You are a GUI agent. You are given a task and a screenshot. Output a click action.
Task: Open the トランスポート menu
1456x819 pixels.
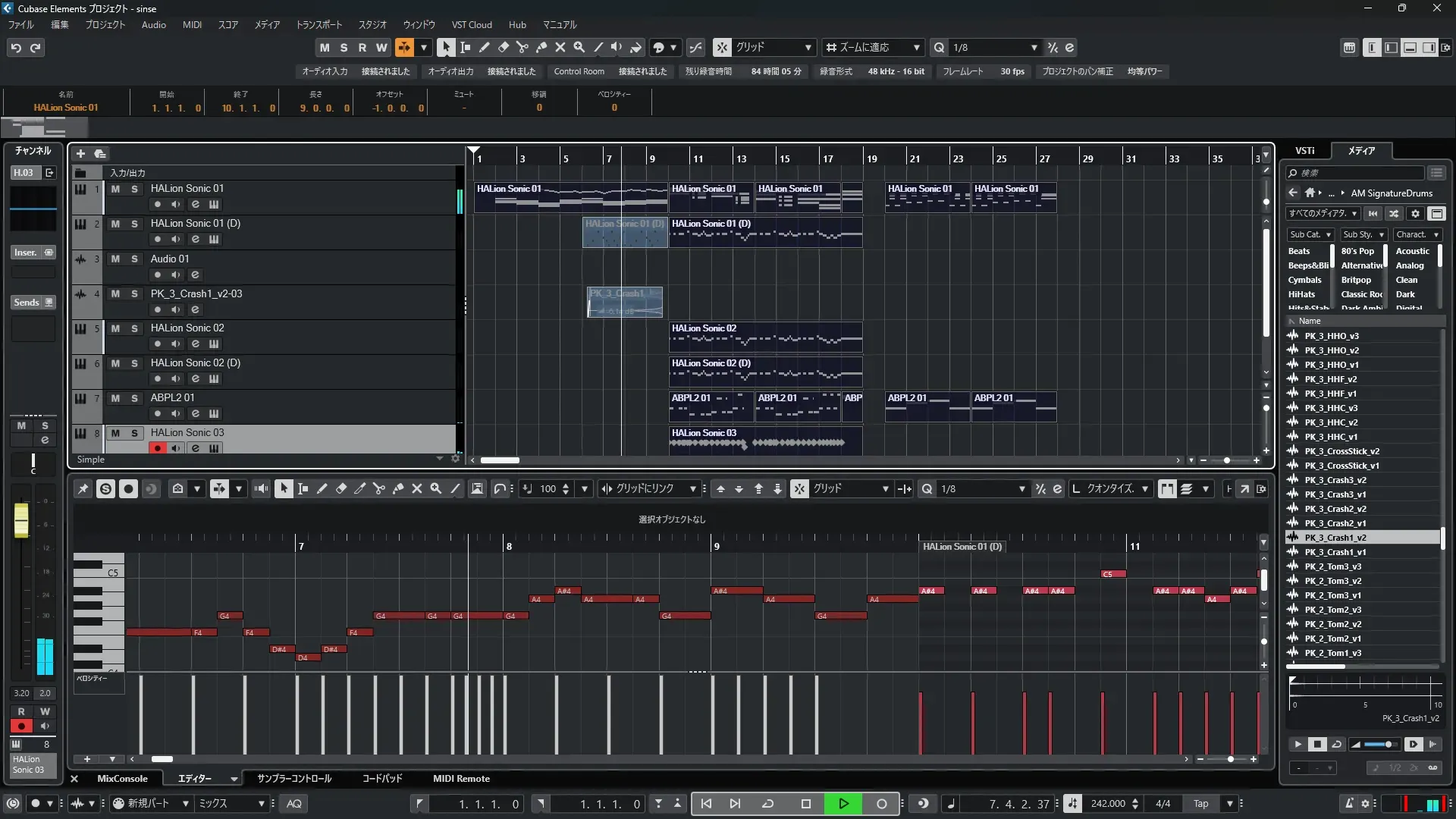(x=318, y=24)
